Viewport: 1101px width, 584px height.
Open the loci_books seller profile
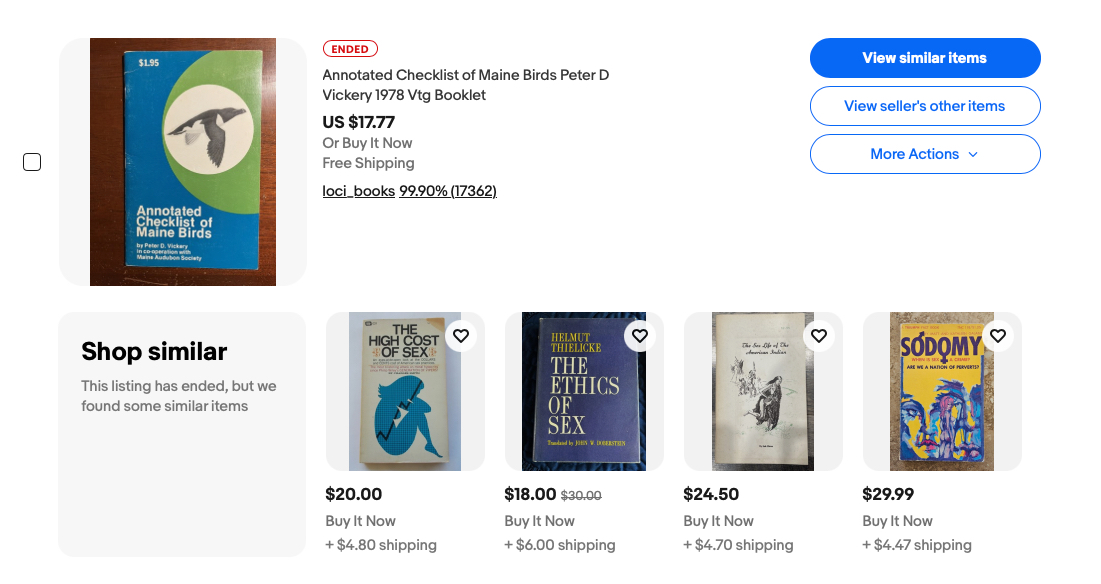(x=358, y=191)
